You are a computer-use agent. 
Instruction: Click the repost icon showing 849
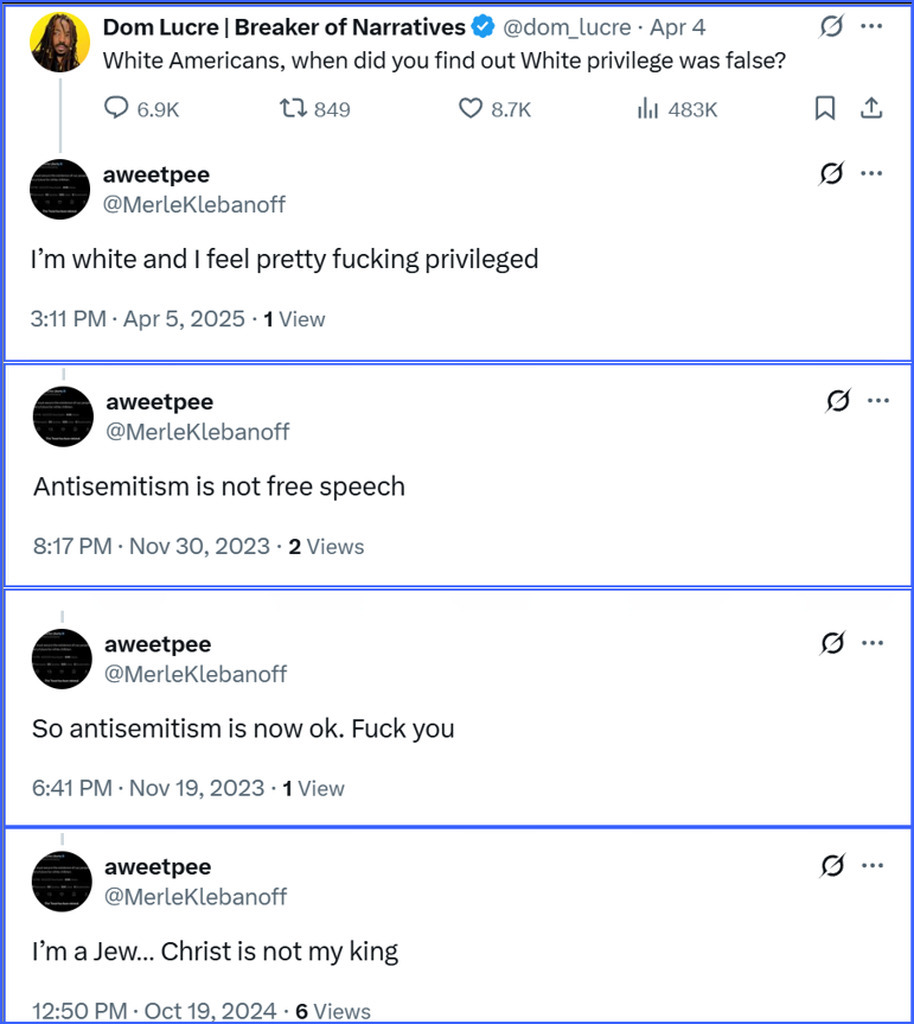point(291,109)
